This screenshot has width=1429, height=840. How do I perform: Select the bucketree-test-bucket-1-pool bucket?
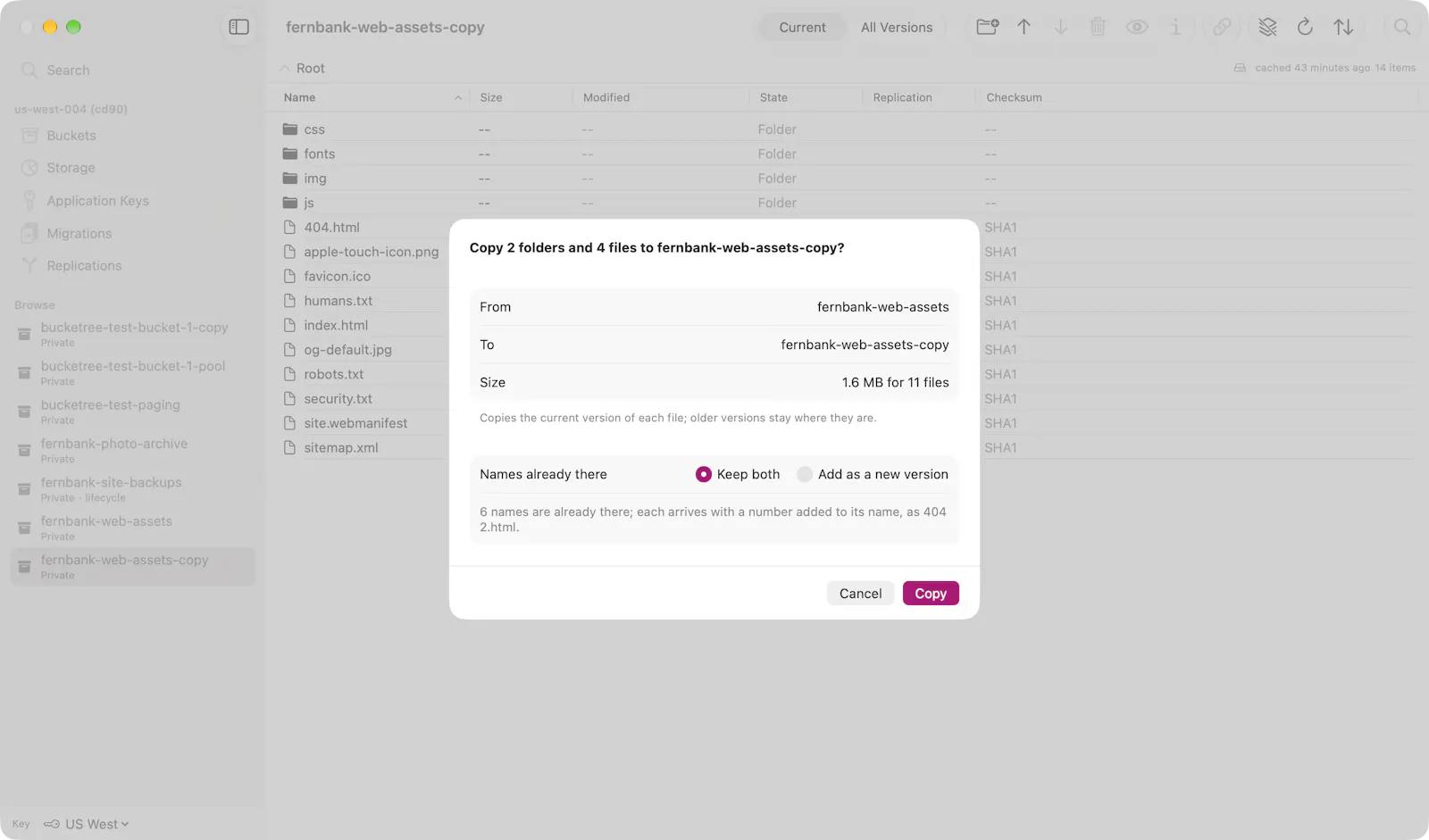(x=133, y=372)
